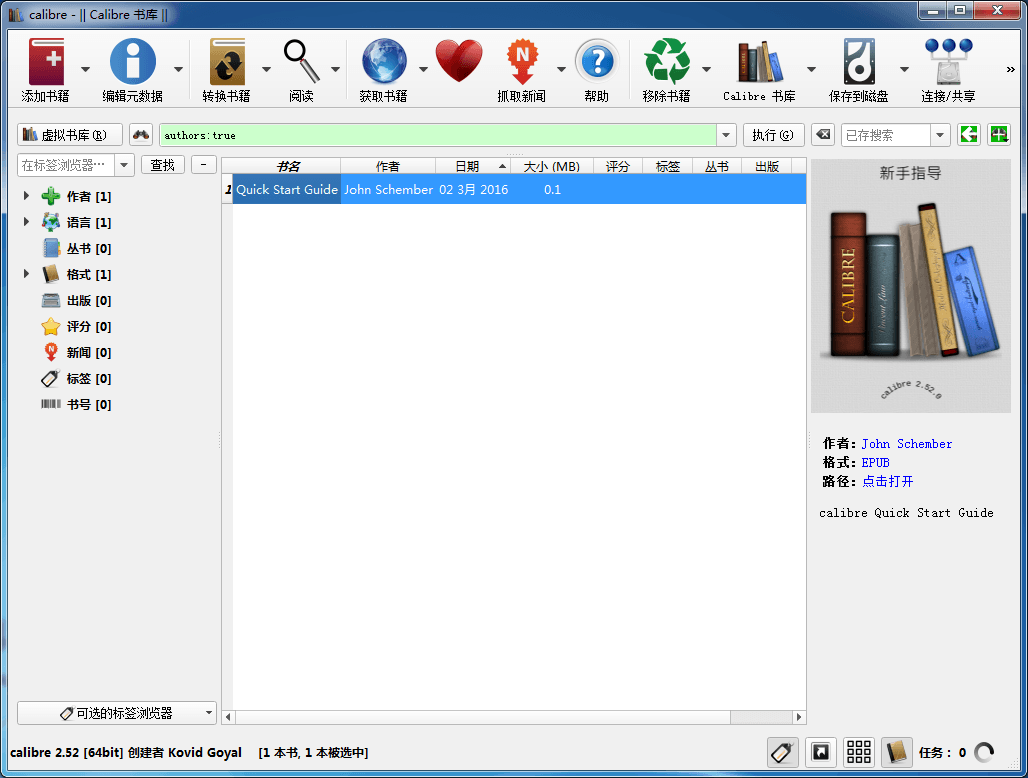The image size is (1028, 778).
Task: Open Edit metadata blue info icon
Action: [x=132, y=62]
